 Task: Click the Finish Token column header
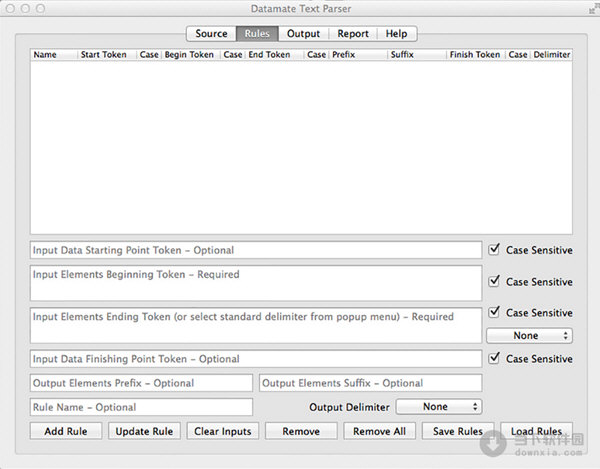[476, 55]
